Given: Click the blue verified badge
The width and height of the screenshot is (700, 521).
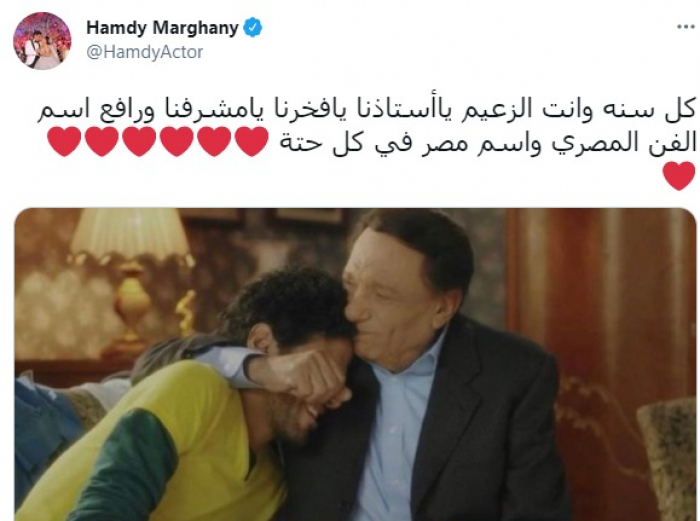Looking at the screenshot, I should point(253,28).
